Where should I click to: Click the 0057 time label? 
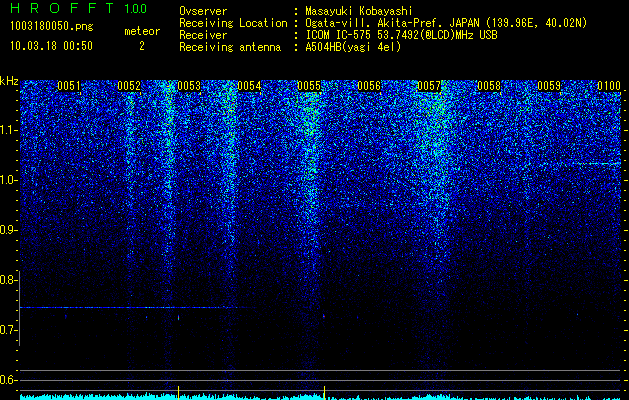coord(429,86)
